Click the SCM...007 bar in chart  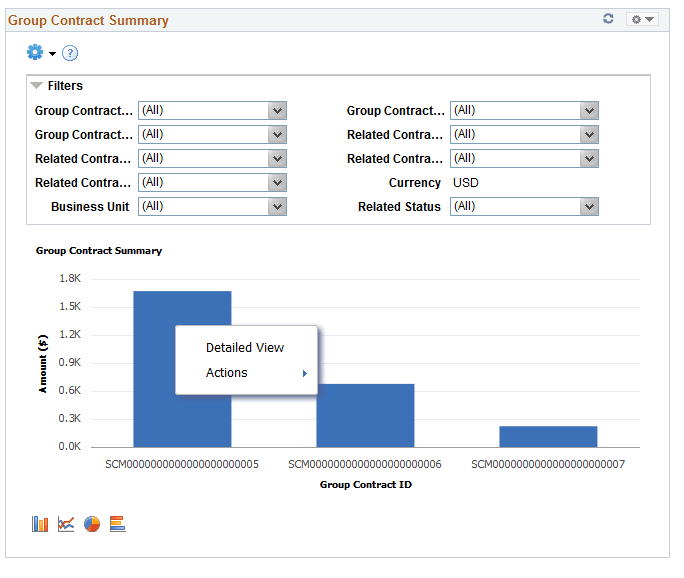pos(548,437)
